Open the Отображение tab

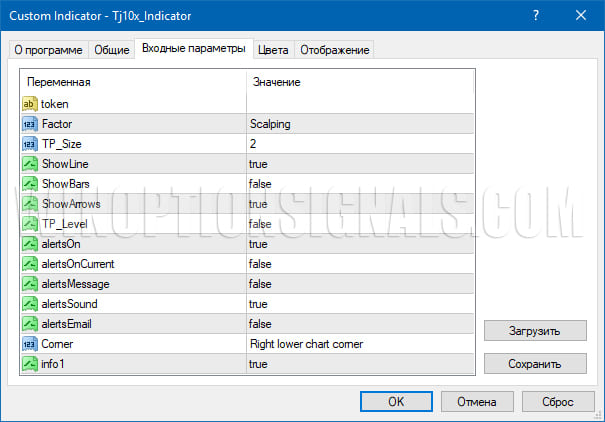click(x=334, y=50)
